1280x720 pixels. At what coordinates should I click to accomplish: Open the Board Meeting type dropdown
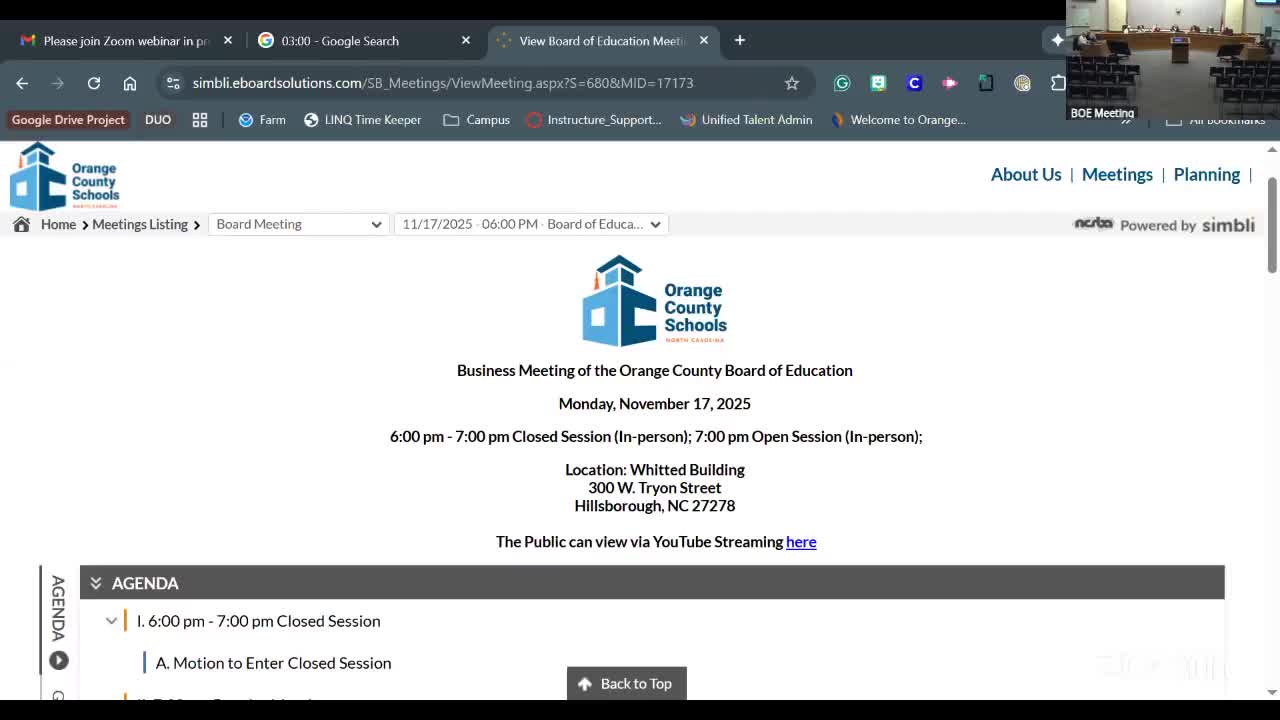tap(298, 224)
